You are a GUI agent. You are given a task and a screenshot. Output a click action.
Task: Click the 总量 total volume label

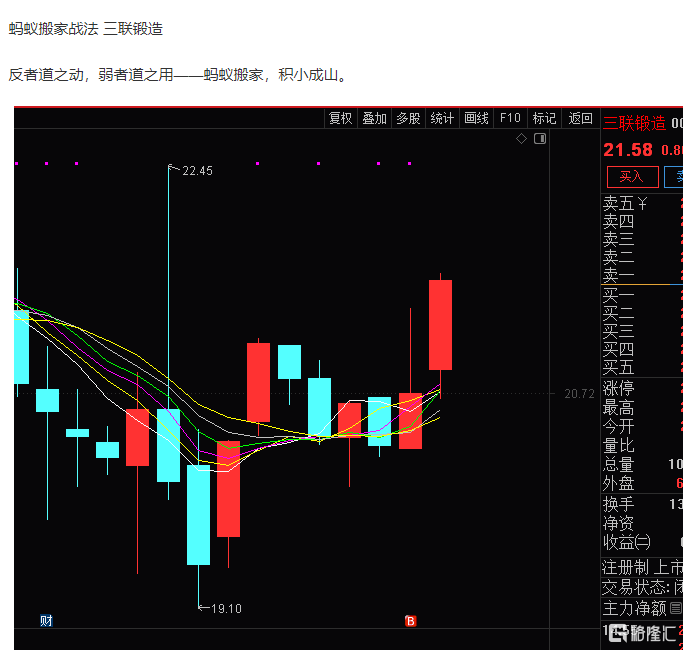pyautogui.click(x=619, y=464)
